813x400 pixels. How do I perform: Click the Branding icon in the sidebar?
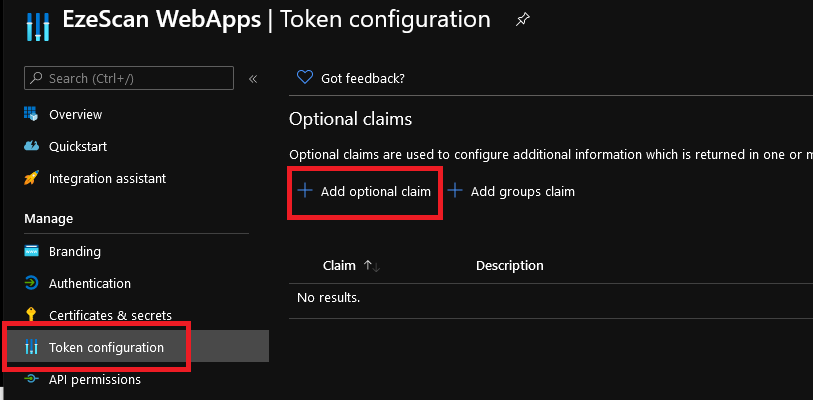pos(30,251)
